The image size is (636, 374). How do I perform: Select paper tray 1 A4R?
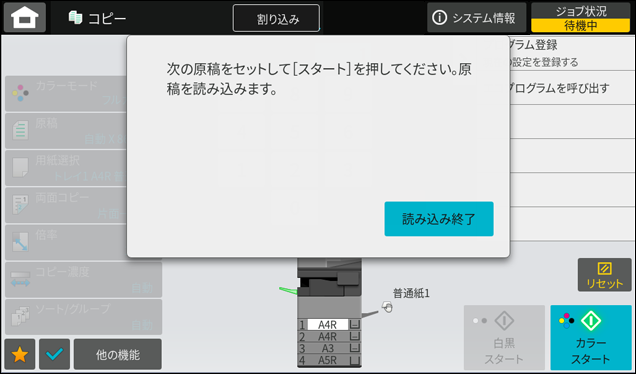(x=329, y=325)
